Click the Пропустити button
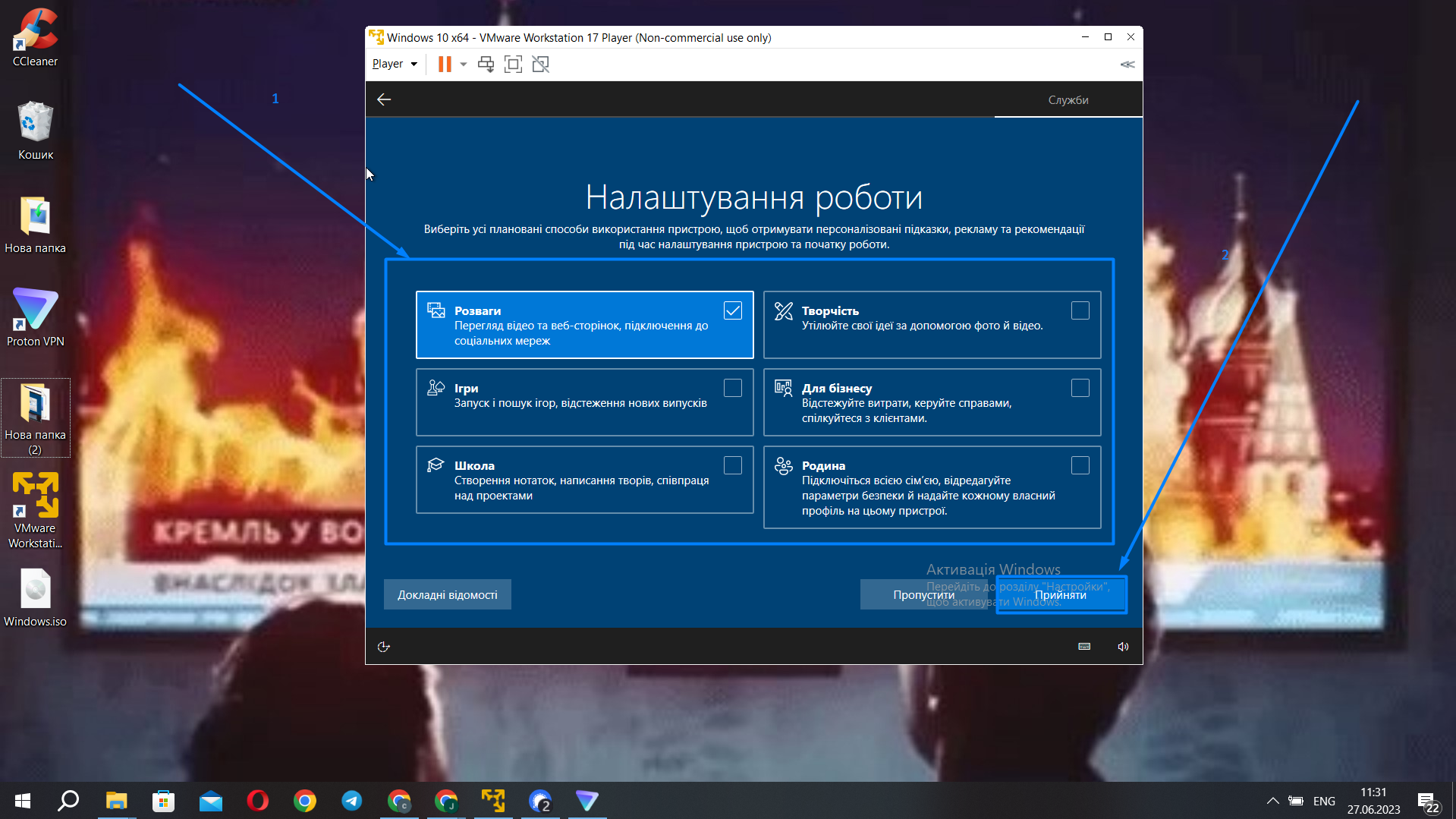Viewport: 1456px width, 819px height. point(924,594)
